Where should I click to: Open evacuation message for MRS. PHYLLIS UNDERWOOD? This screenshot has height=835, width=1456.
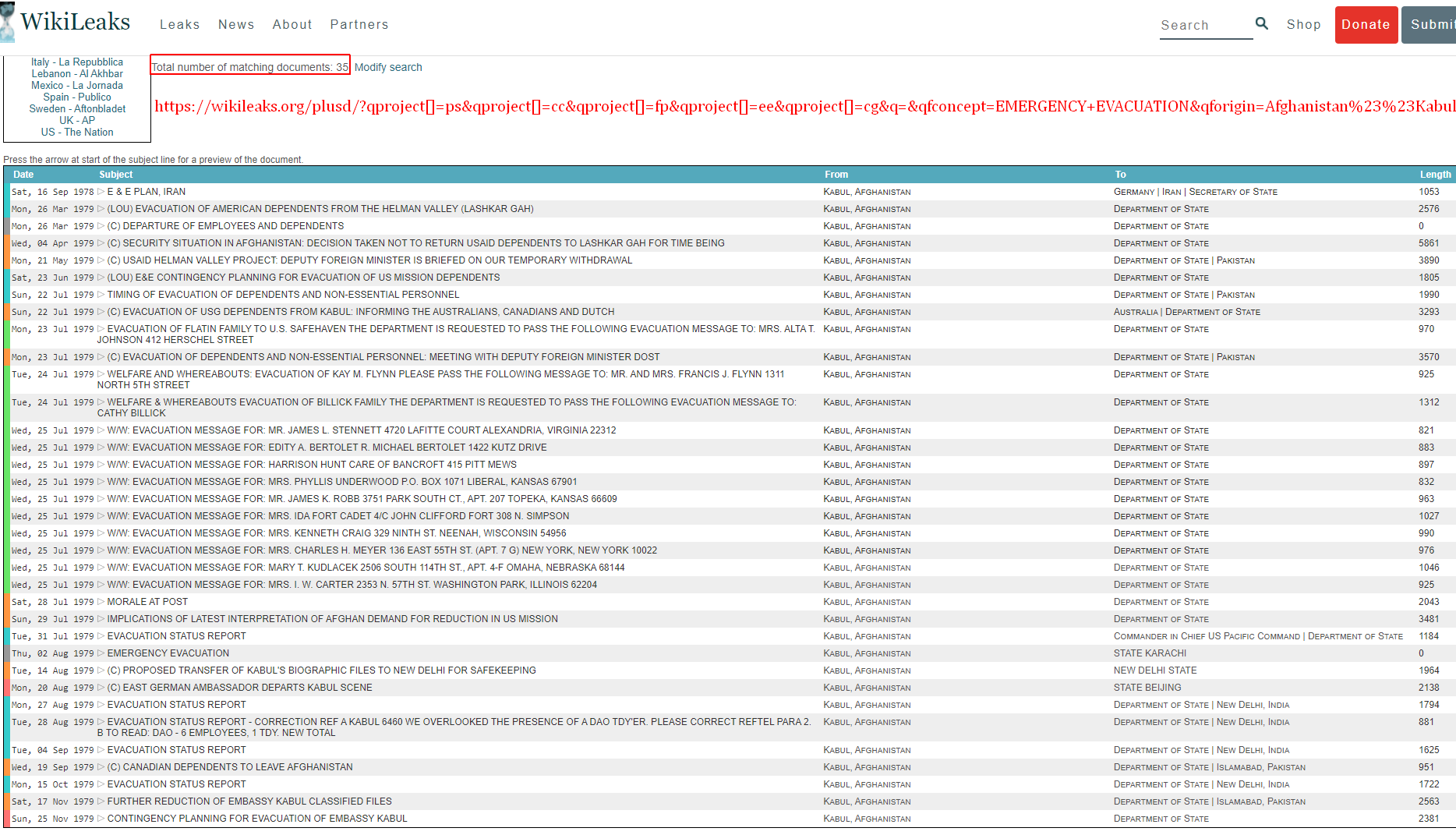[342, 482]
